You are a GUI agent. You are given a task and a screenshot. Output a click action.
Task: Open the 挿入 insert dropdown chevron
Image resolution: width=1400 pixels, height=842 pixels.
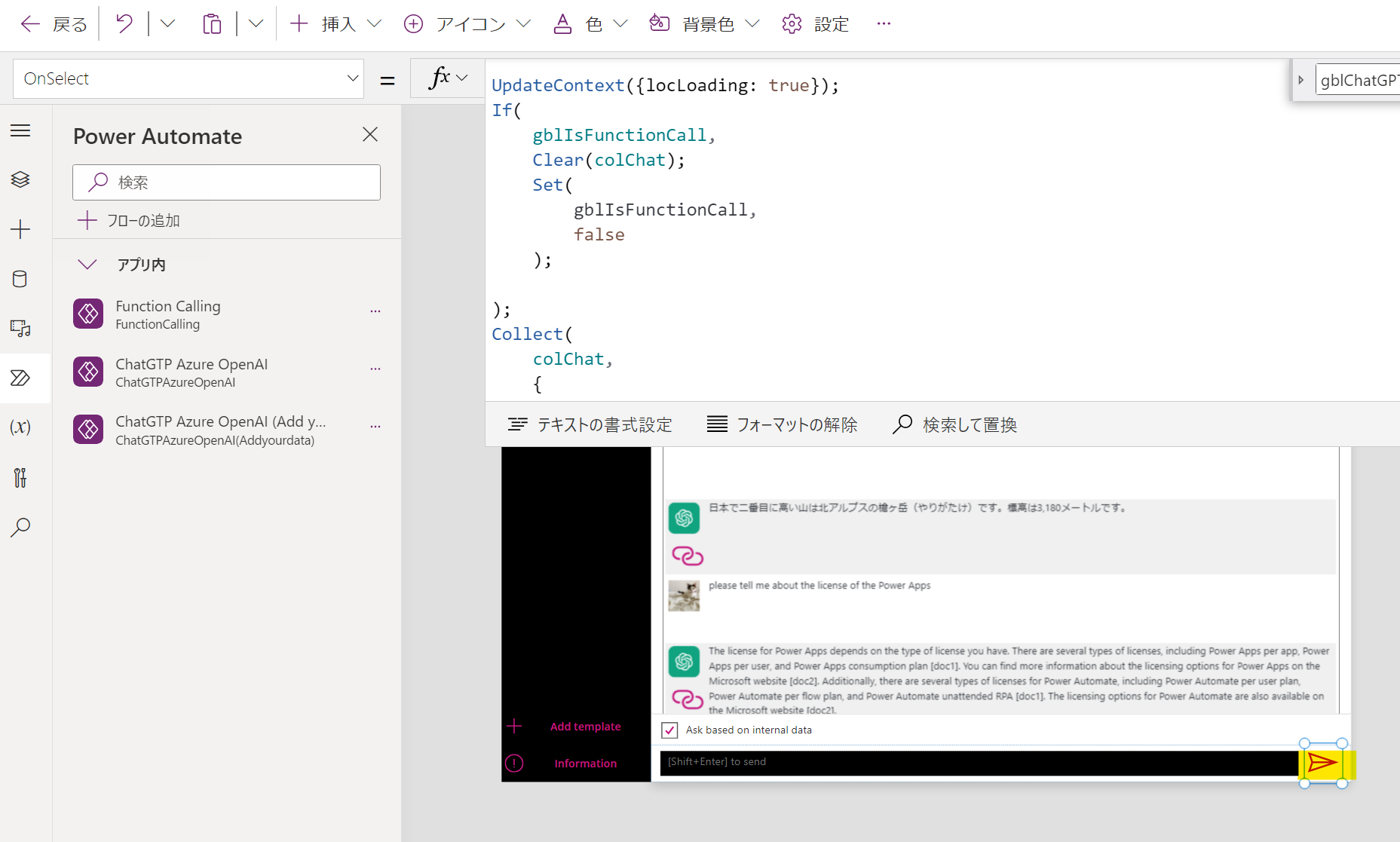click(375, 23)
